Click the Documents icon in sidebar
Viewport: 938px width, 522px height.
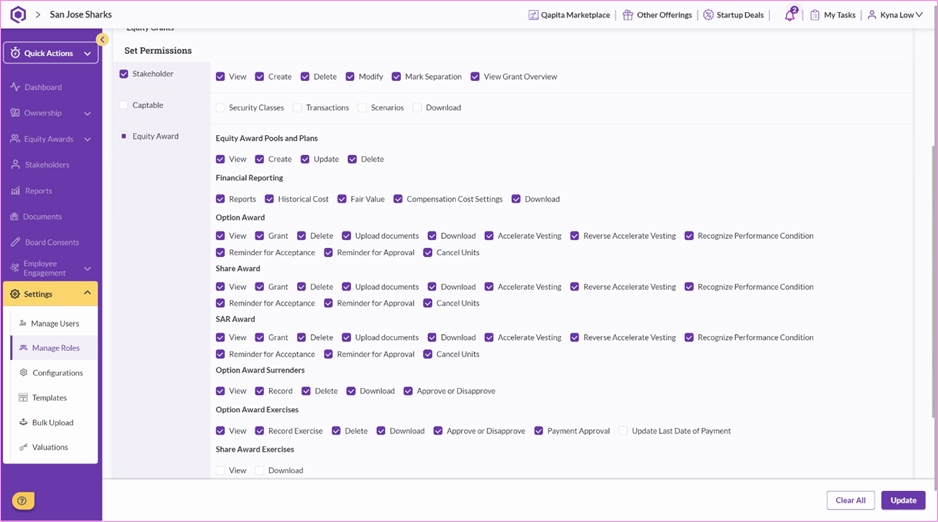(x=14, y=216)
